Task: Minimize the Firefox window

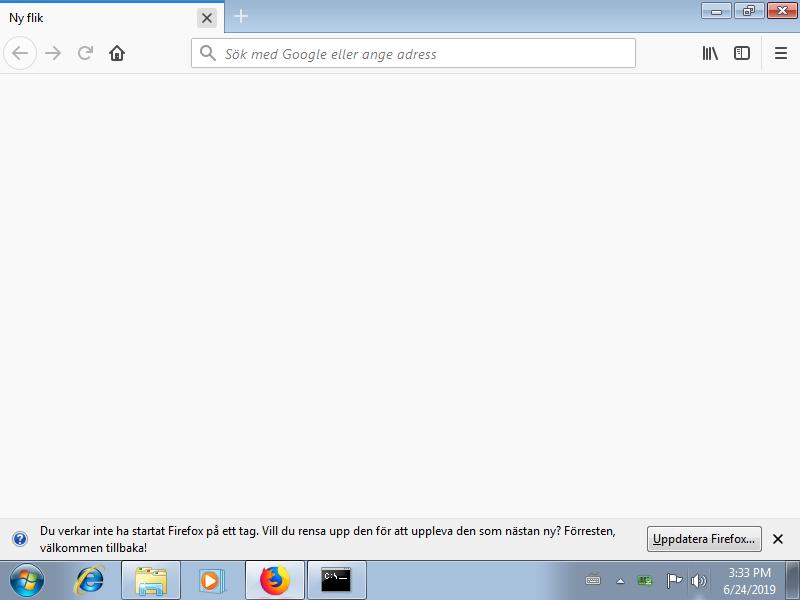Action: [716, 11]
